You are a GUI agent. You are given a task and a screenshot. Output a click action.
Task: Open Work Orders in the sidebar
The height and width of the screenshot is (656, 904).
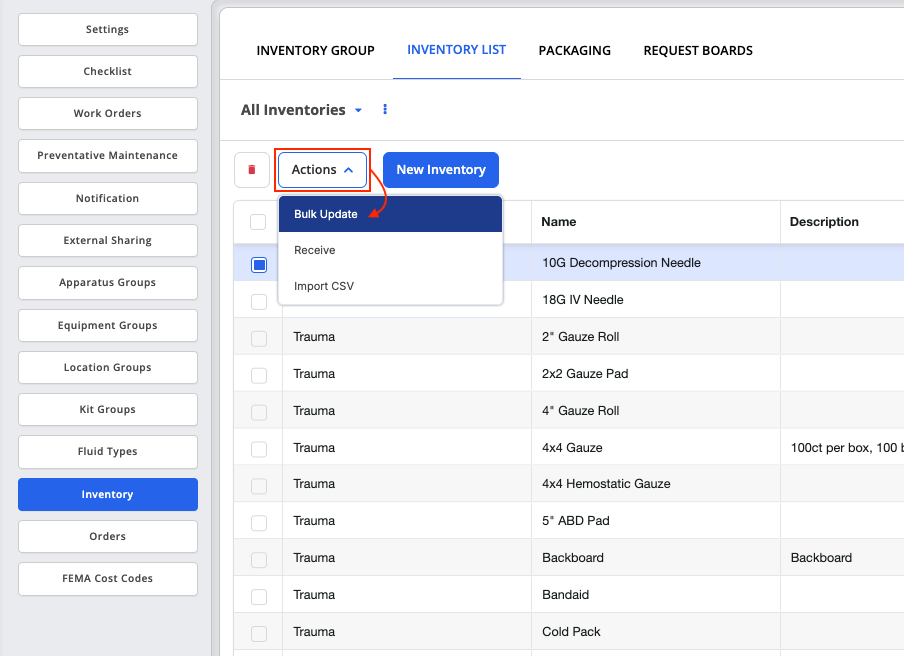click(x=108, y=114)
